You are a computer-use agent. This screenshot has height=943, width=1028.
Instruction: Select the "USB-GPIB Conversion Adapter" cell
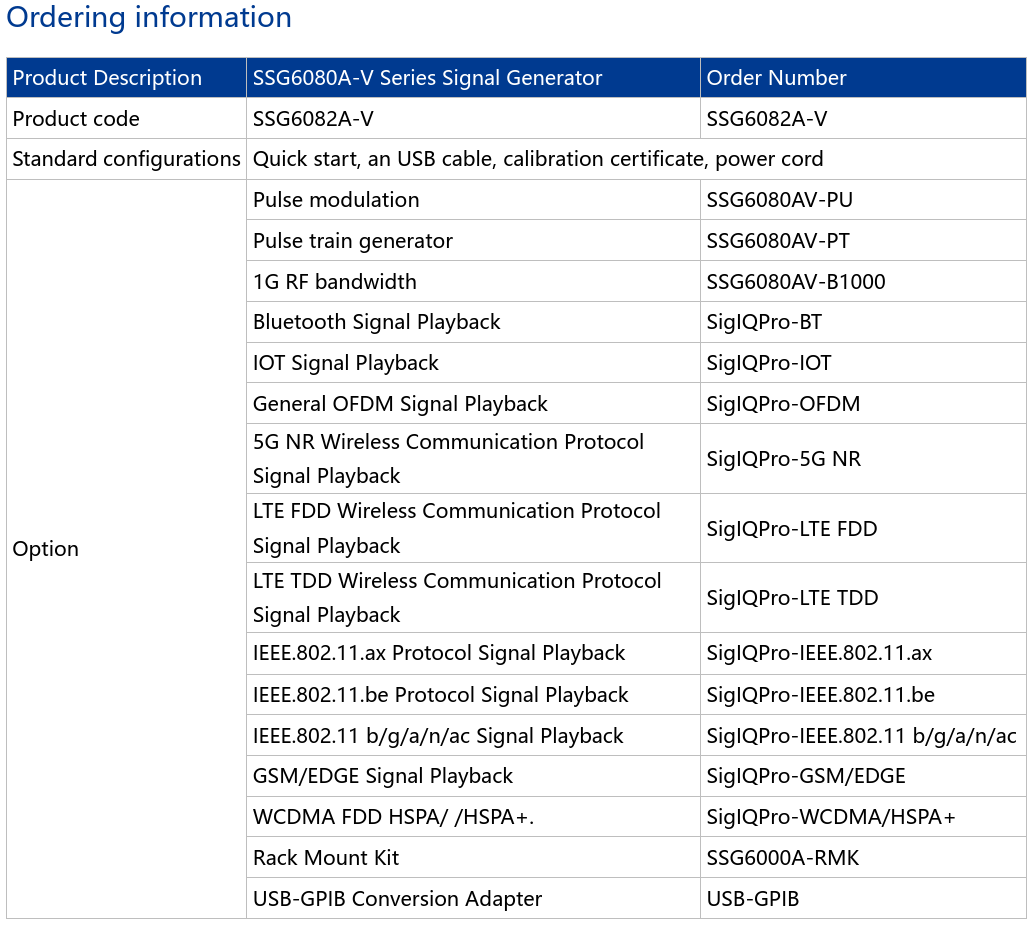pos(397,899)
